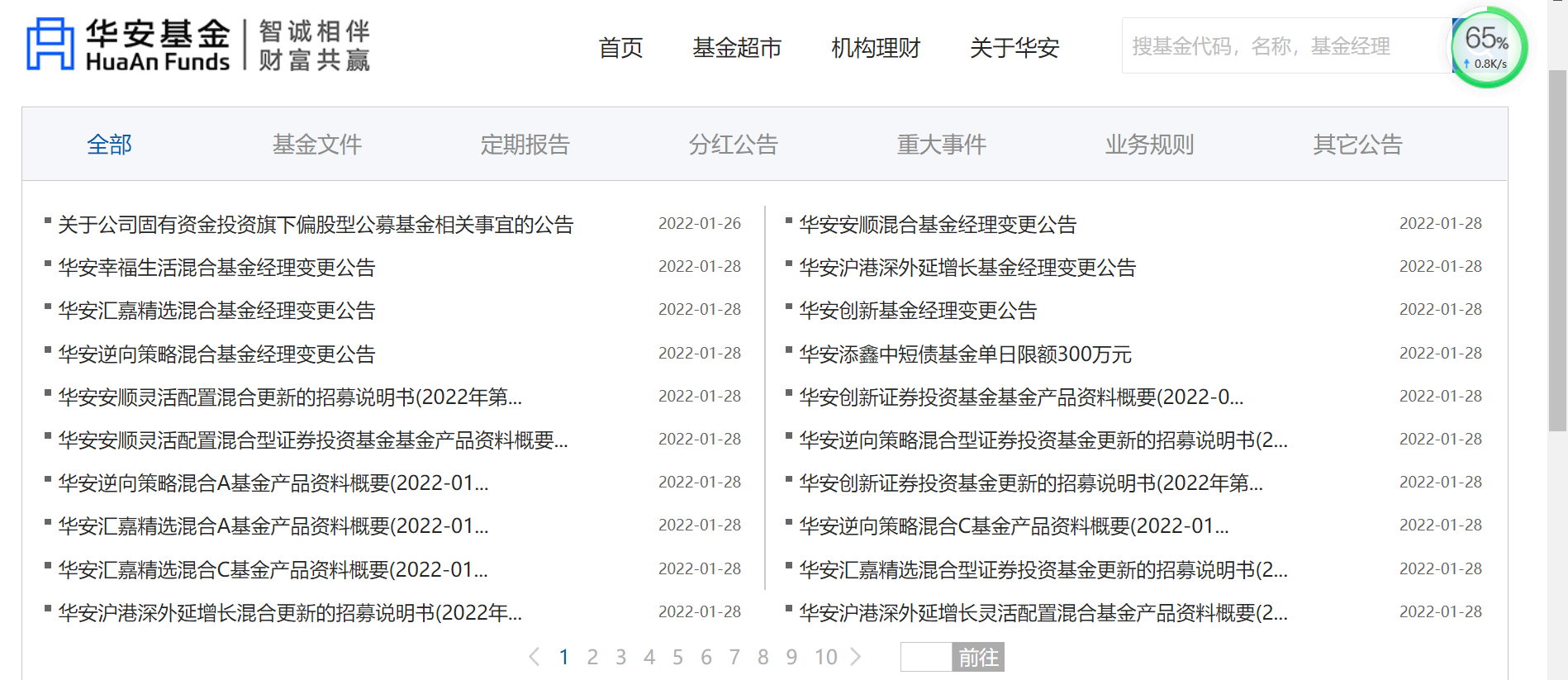
Task: Open 华安沪港深外延增长灵活配置混合基金产品资料概要
Action: click(1043, 613)
